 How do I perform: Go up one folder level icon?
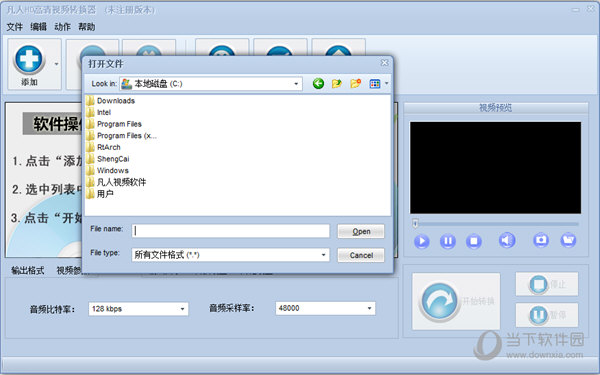337,83
